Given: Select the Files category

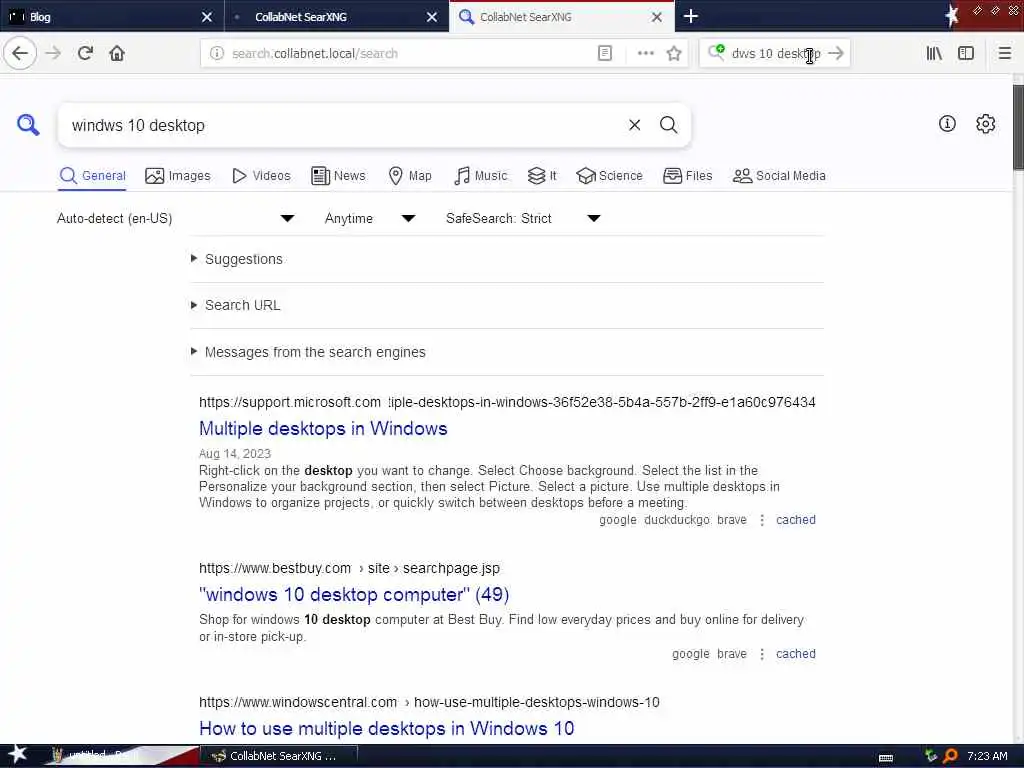Looking at the screenshot, I should [688, 176].
